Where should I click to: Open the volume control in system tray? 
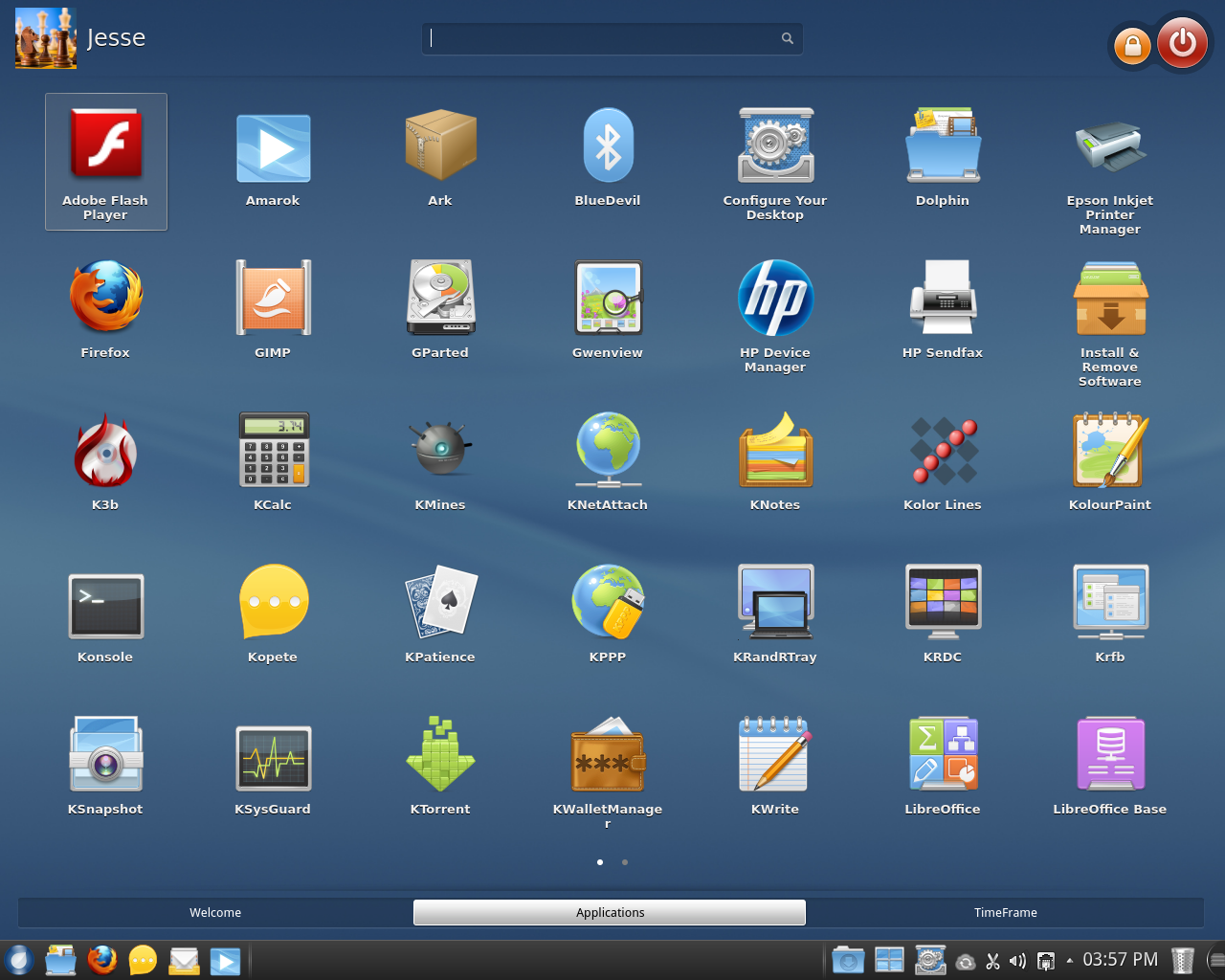pyautogui.click(x=1017, y=961)
